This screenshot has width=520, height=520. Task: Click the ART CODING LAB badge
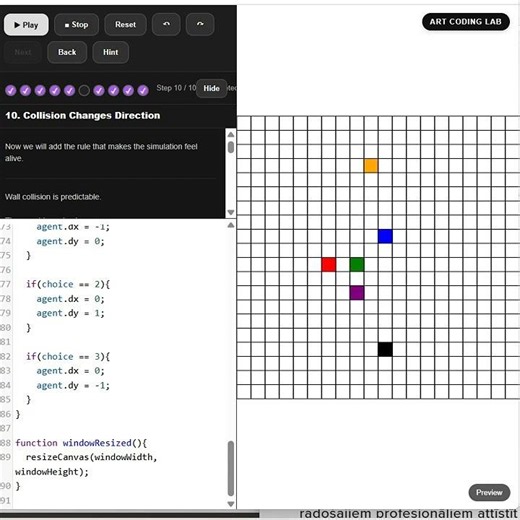pos(466,22)
